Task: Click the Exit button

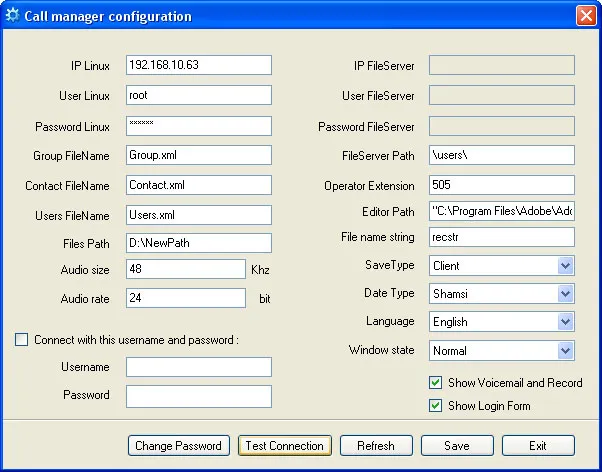Action: coord(538,446)
